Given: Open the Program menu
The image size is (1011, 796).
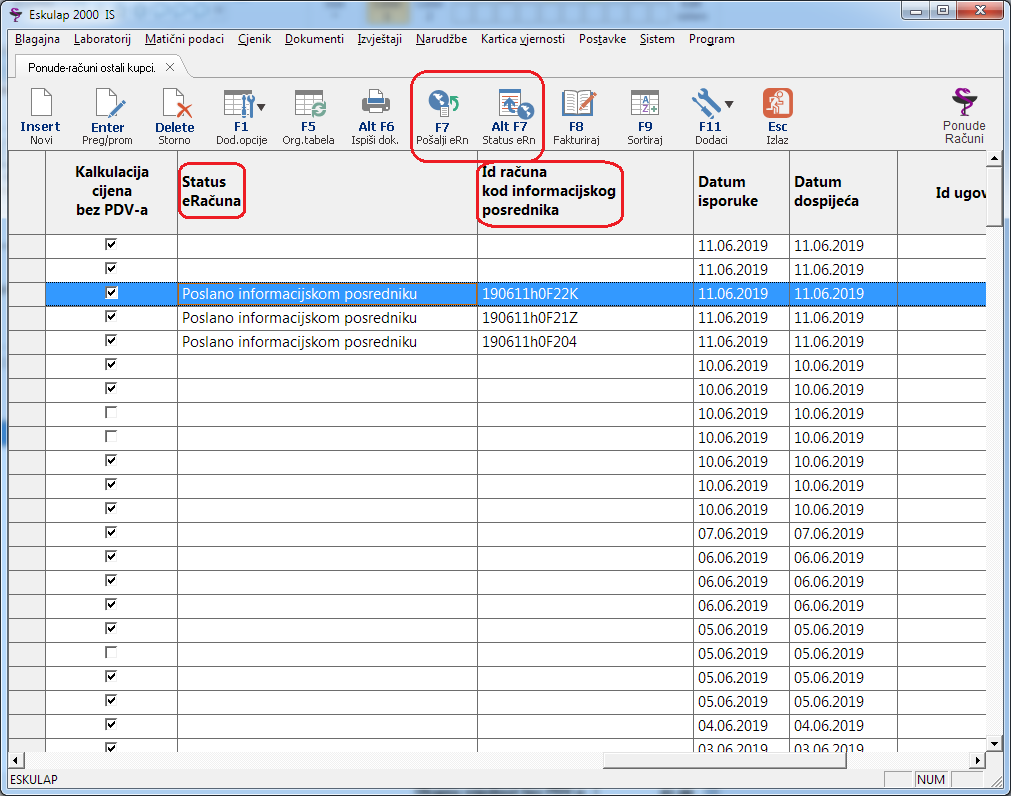Looking at the screenshot, I should (712, 39).
